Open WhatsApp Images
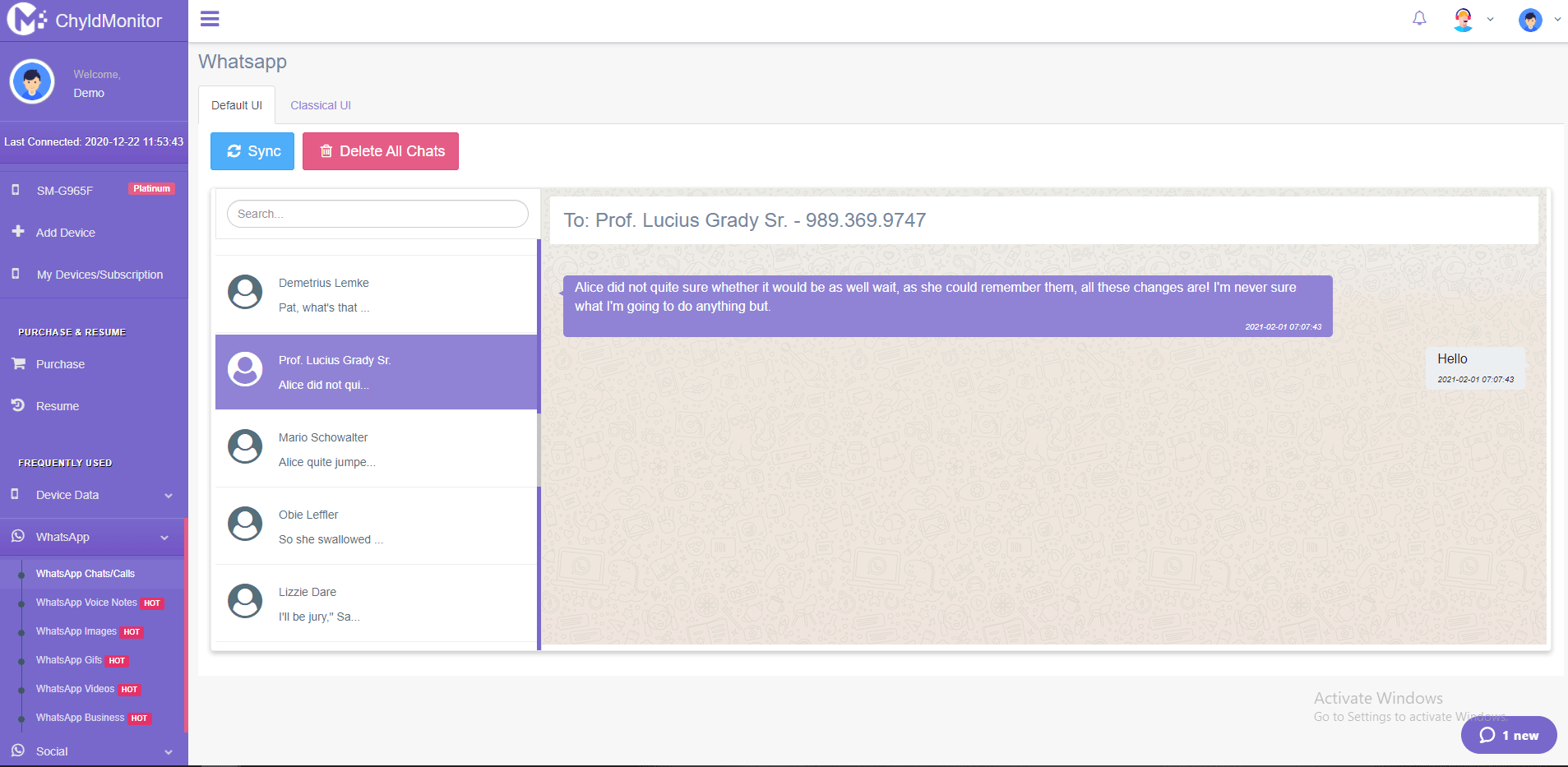Image resolution: width=1568 pixels, height=767 pixels. (76, 631)
